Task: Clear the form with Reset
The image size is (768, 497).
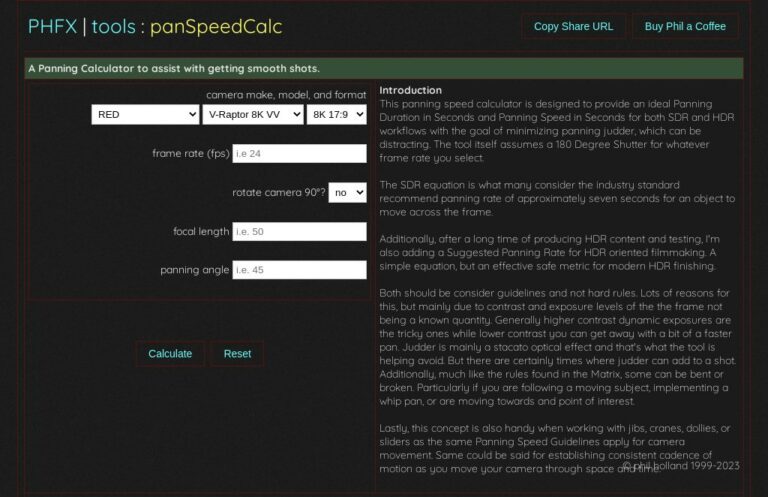Action: coord(237,354)
